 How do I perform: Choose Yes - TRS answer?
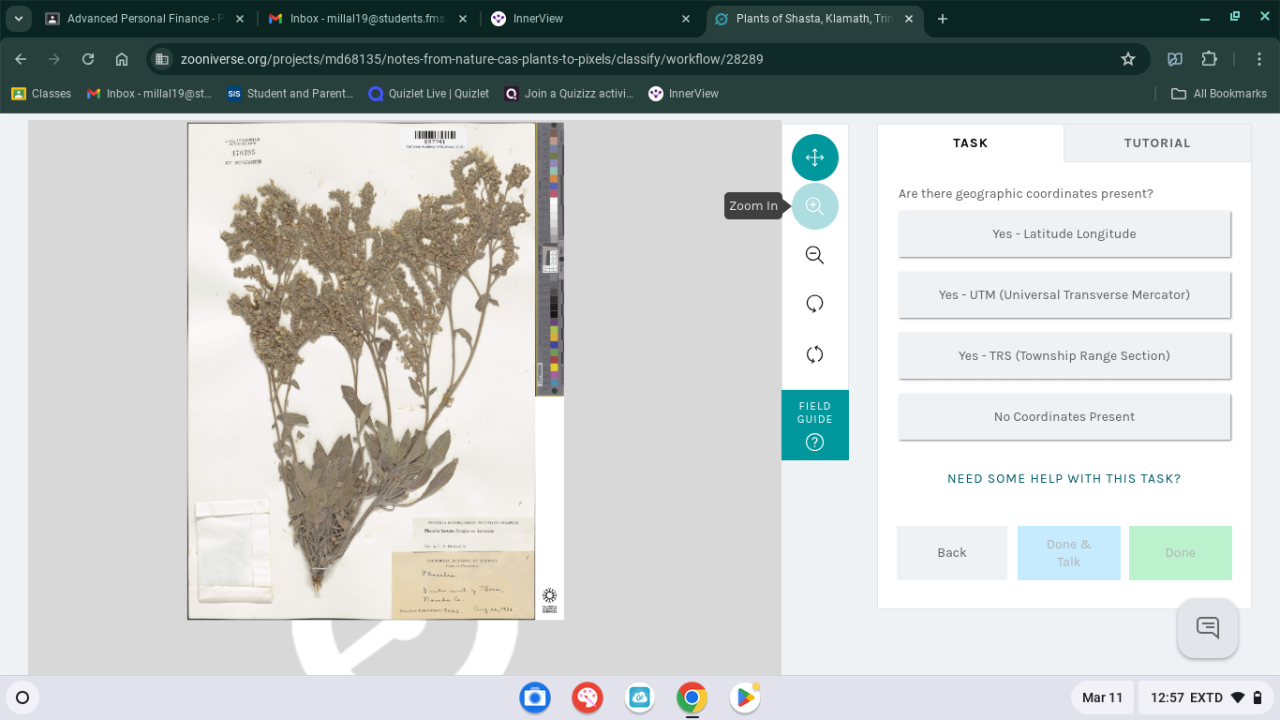click(x=1064, y=356)
